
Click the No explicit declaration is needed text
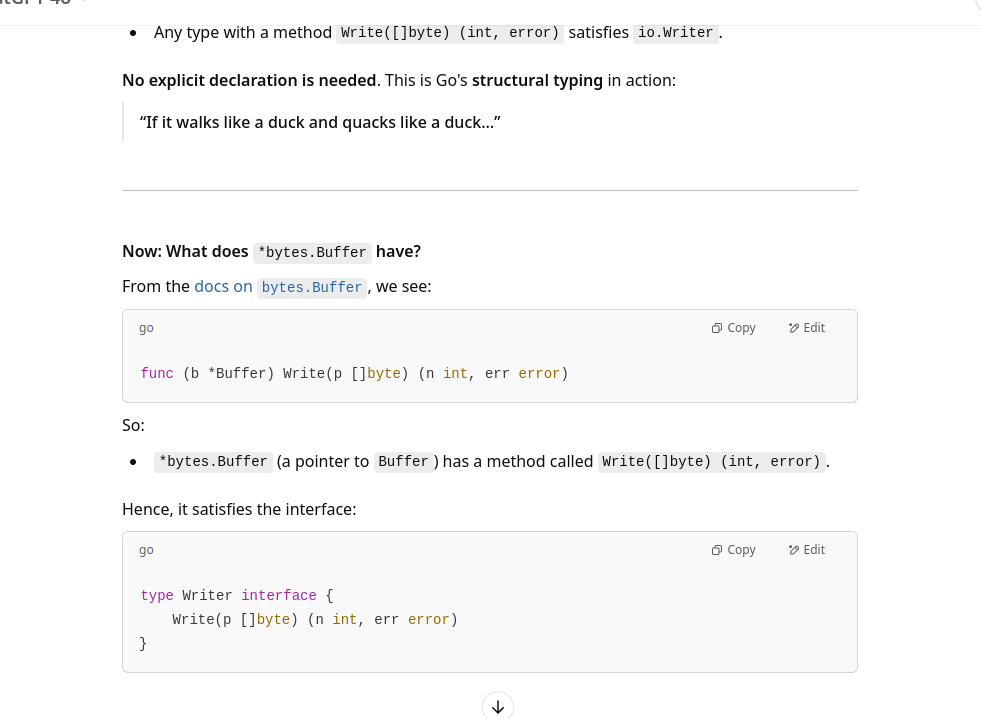tap(249, 80)
